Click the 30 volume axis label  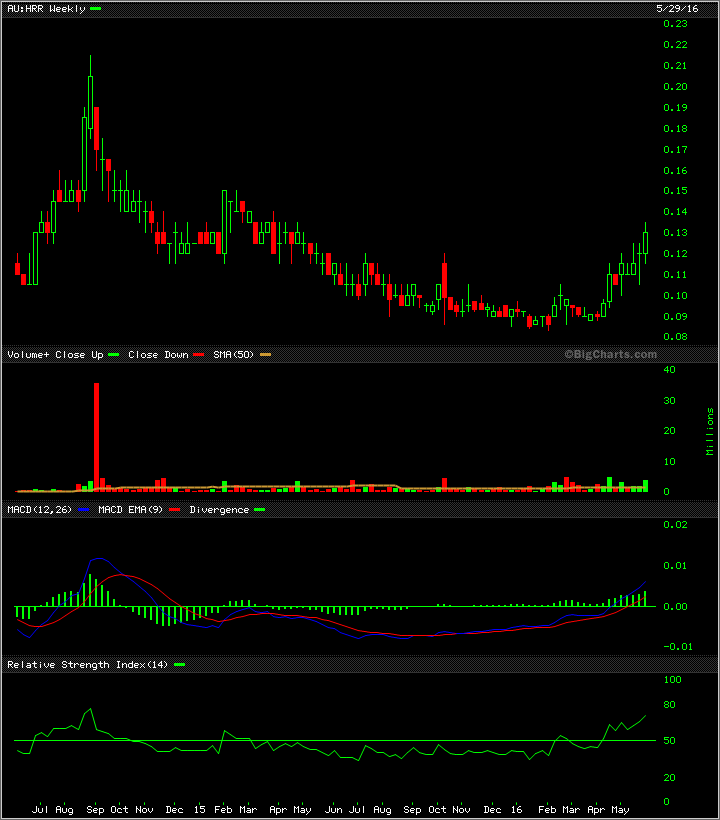coord(669,401)
